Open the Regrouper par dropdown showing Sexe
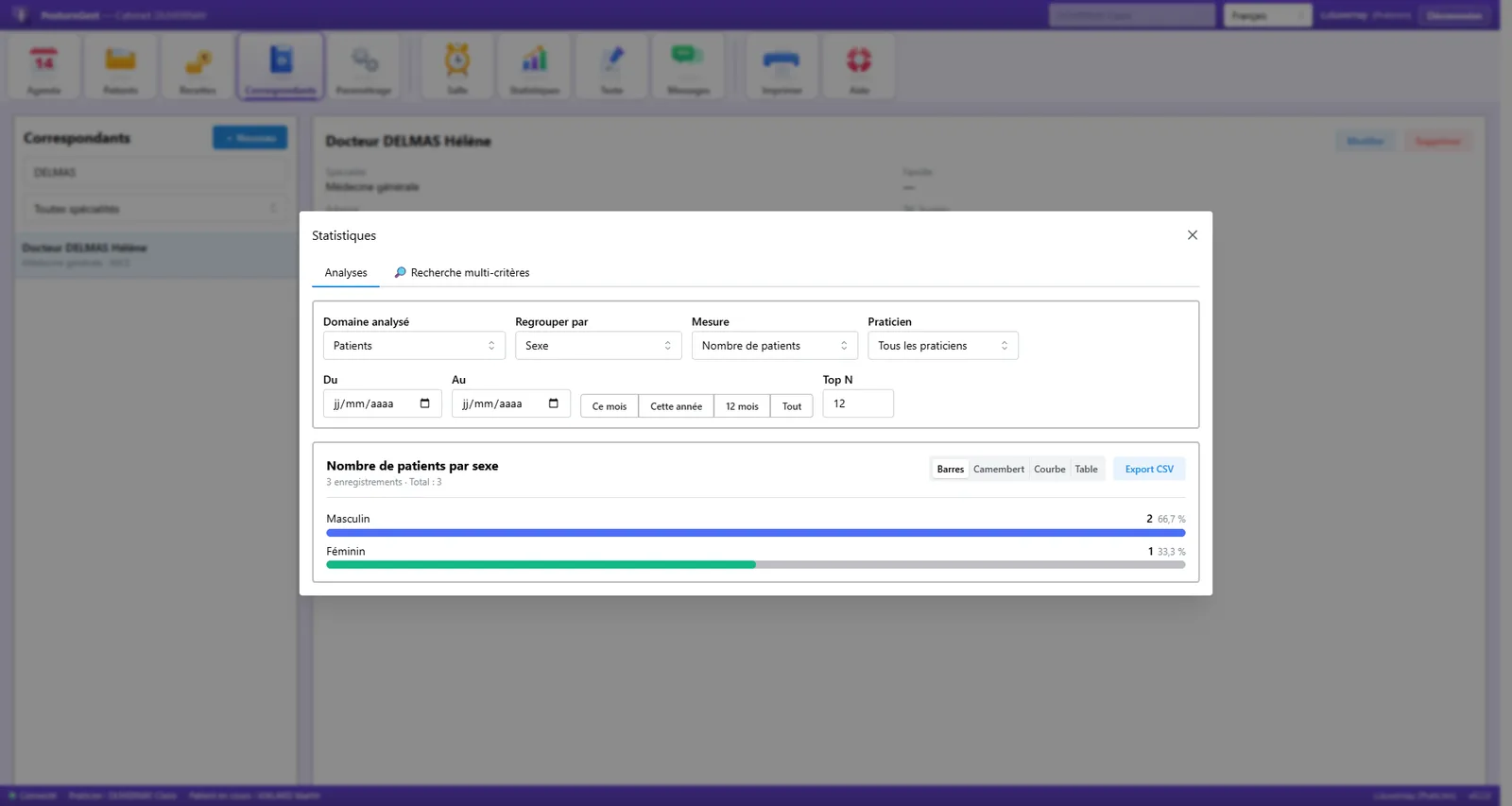Viewport: 1512px width, 806px height. coord(598,346)
